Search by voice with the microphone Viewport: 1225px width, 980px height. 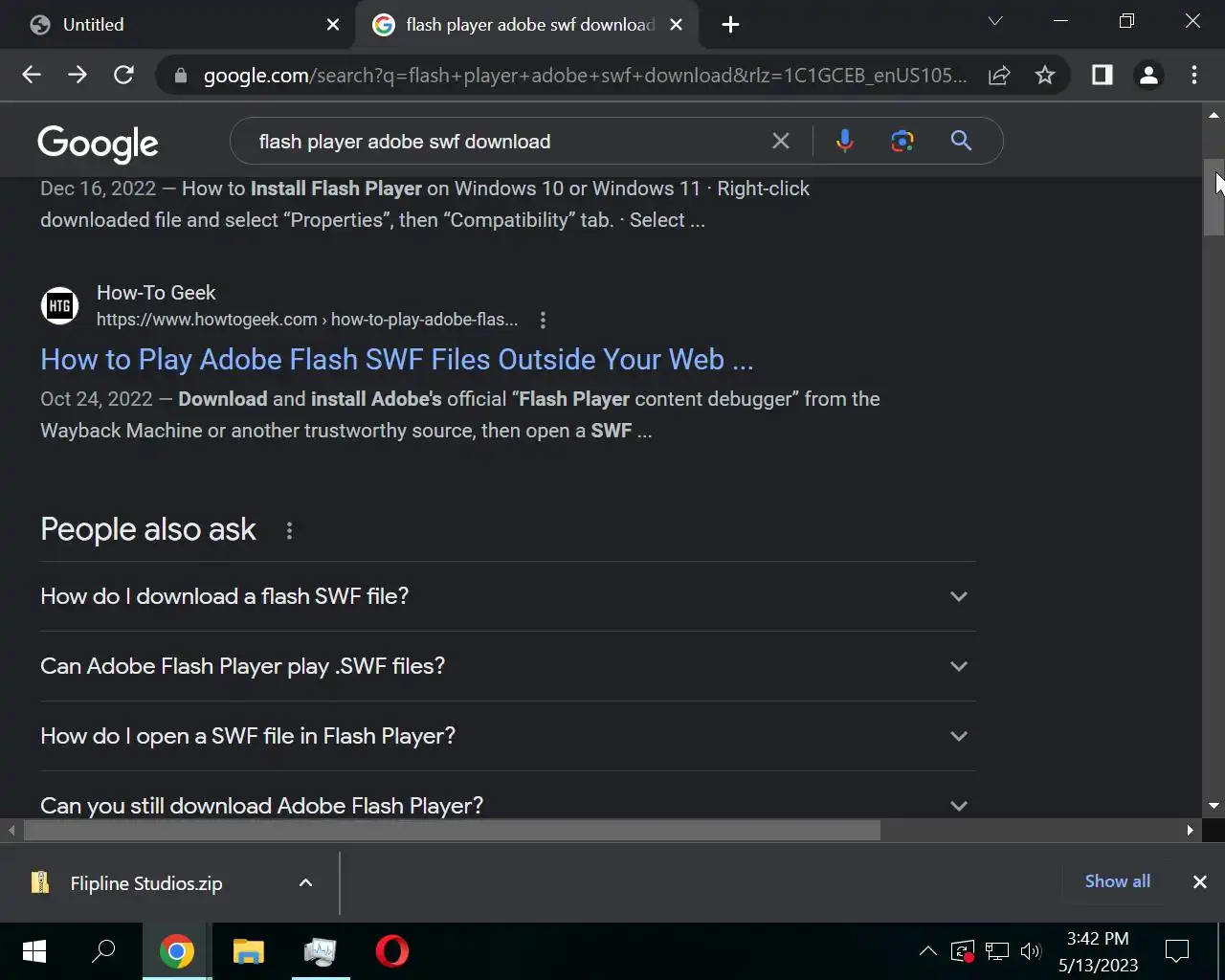844,141
